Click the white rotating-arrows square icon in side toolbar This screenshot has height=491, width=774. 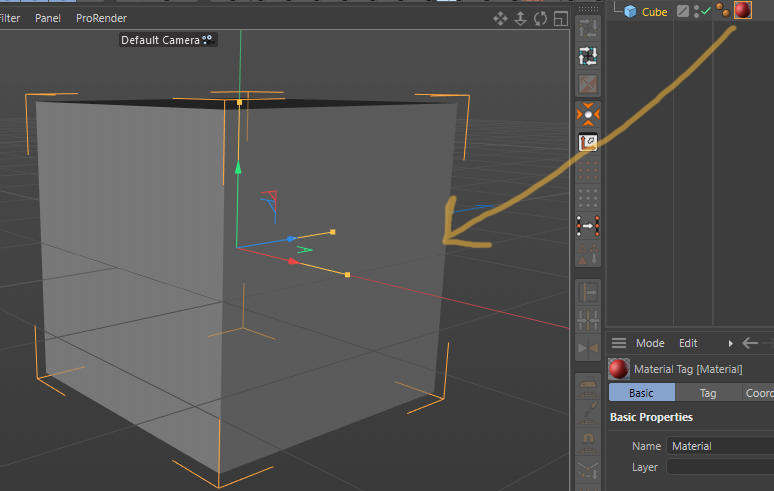point(588,56)
